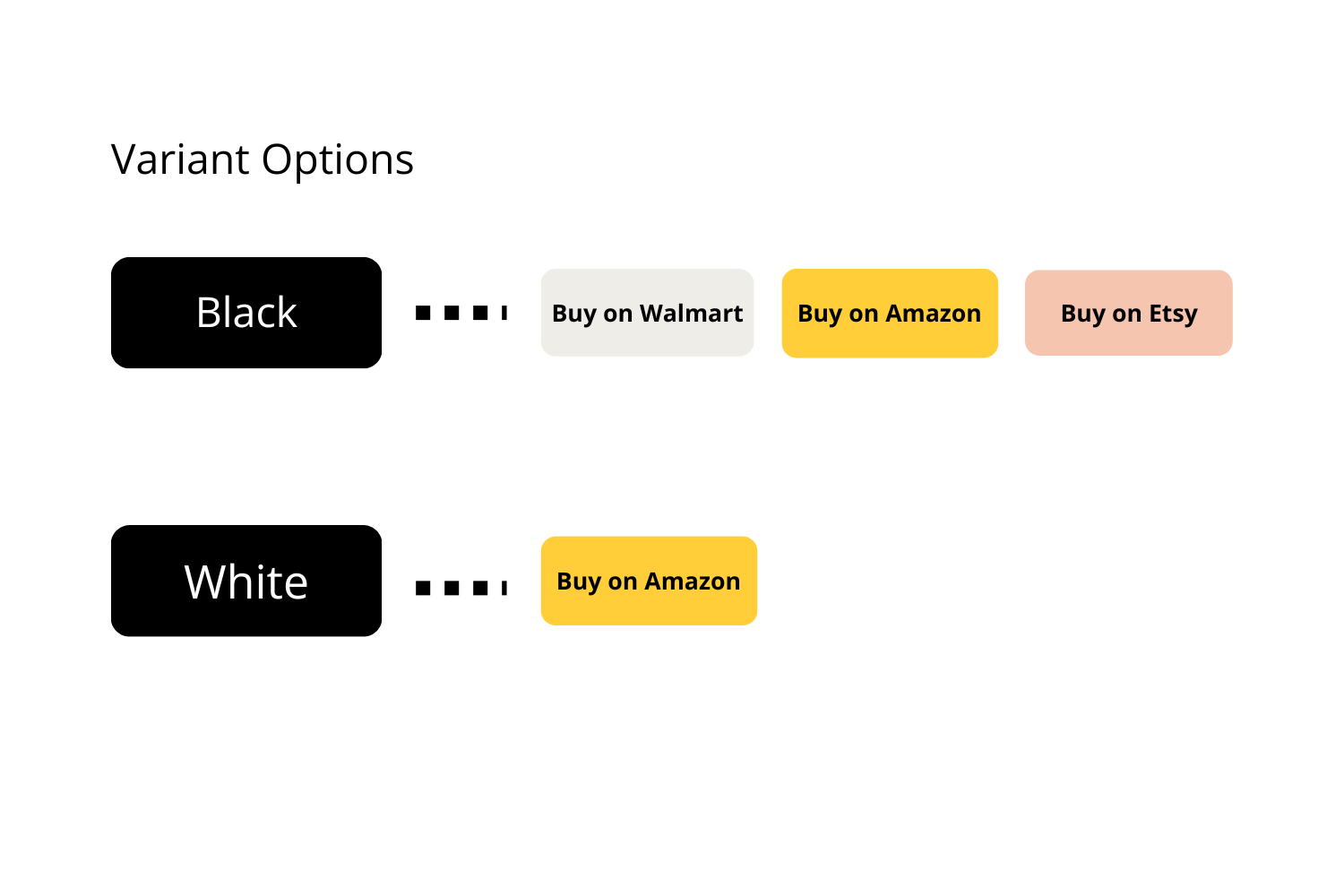Click the Variant Options heading

tap(262, 159)
